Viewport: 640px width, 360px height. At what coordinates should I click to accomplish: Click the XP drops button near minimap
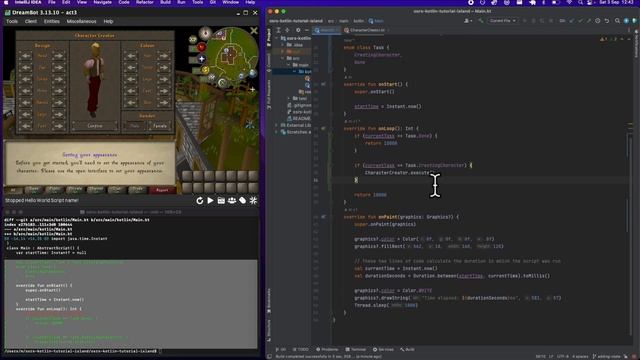193,39
